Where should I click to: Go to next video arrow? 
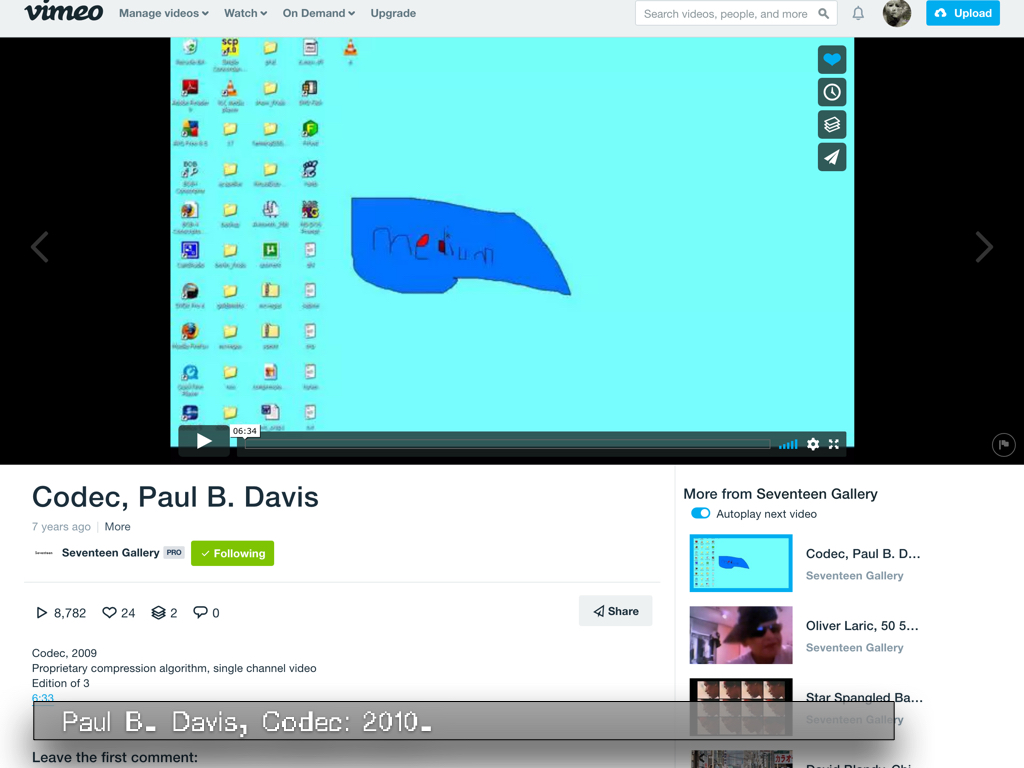coord(984,247)
